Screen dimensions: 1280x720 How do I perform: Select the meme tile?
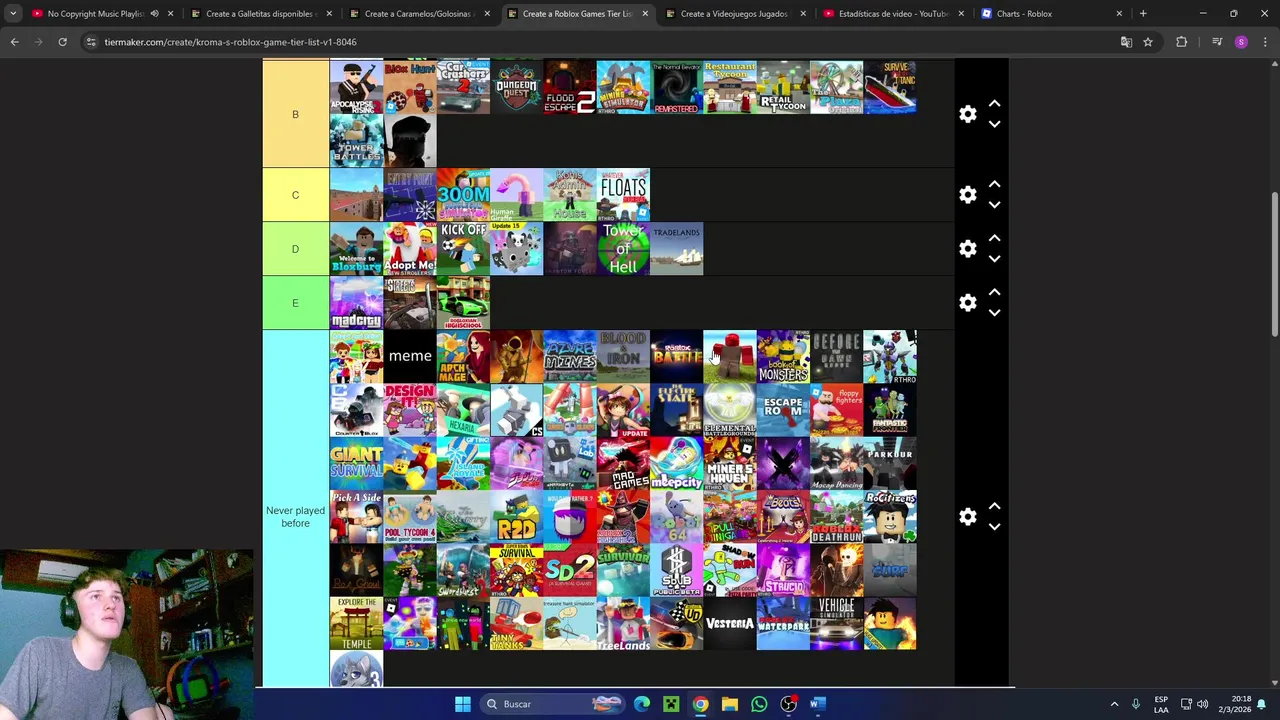[410, 357]
